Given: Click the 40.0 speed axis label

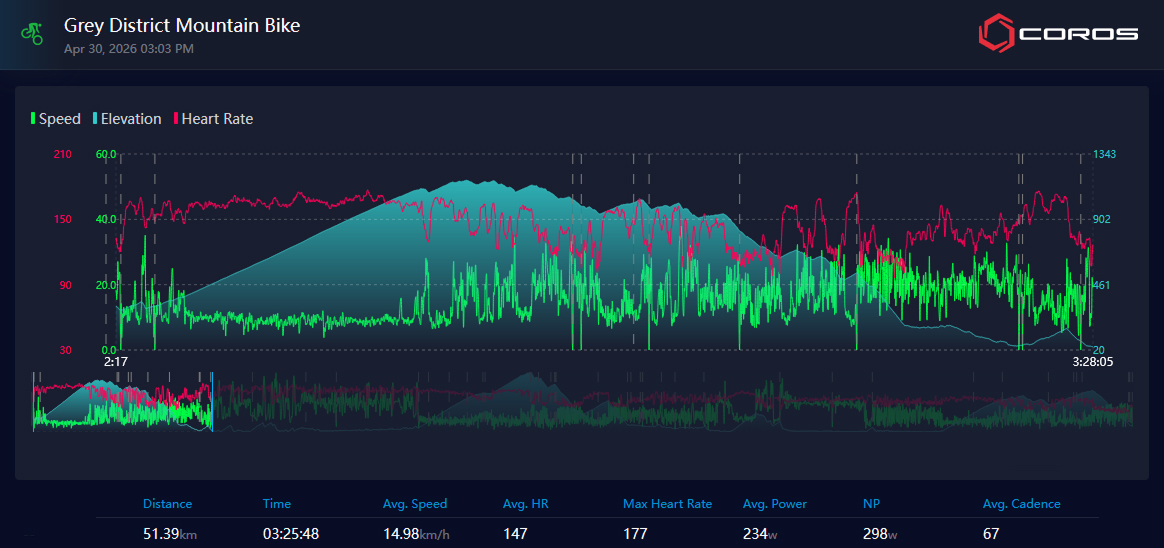Looking at the screenshot, I should click(x=106, y=219).
